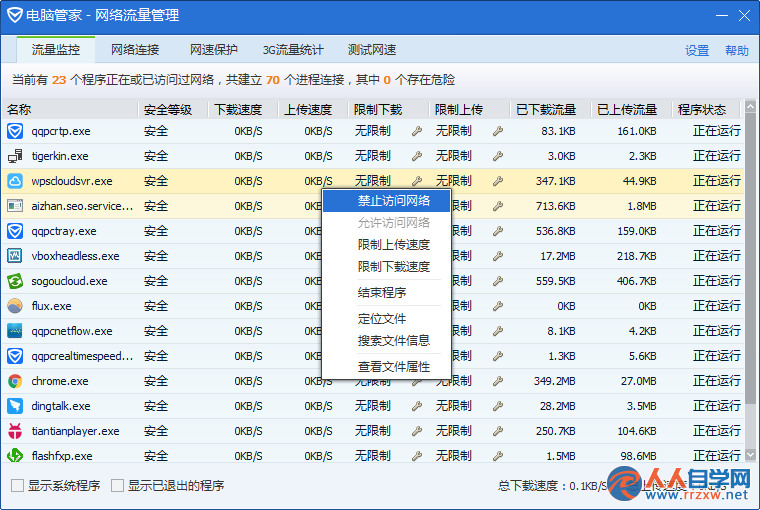Click download limit wrench for qqpcrtp.exe
Screen dimensions: 760x510
tap(417, 131)
